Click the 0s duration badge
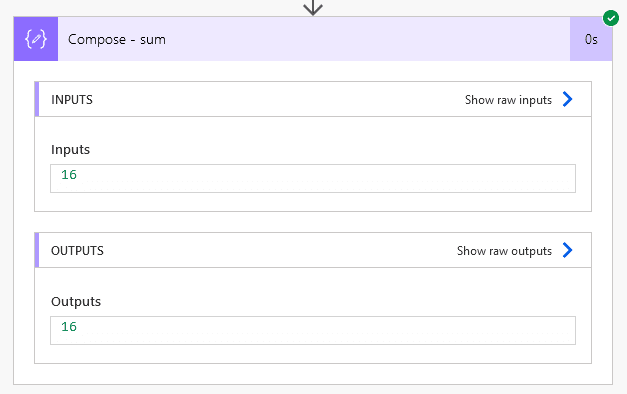Image resolution: width=627 pixels, height=394 pixels. point(591,39)
